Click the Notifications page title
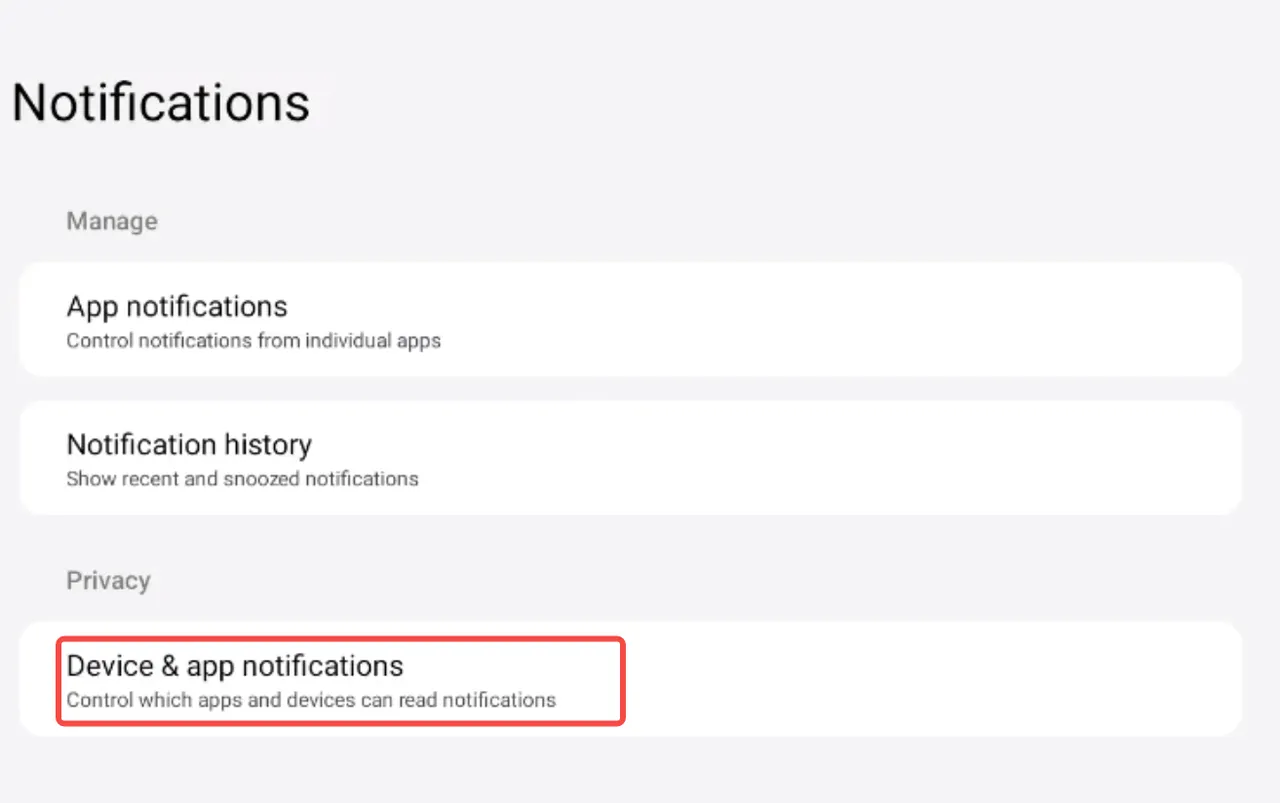This screenshot has width=1280, height=803. [x=161, y=102]
